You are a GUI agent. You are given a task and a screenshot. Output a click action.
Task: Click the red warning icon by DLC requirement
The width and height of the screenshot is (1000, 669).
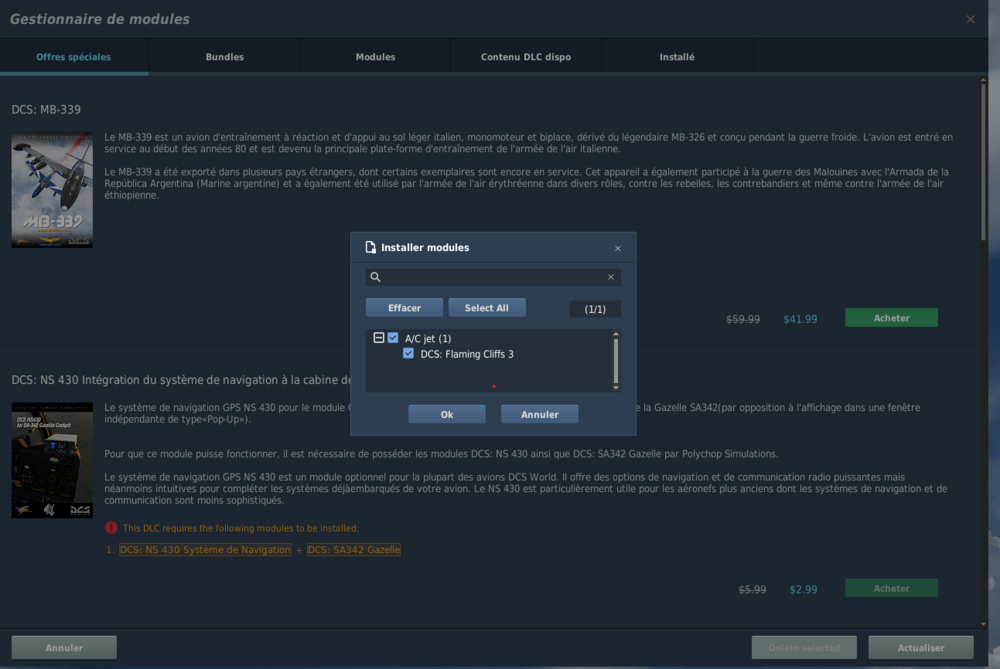(111, 528)
